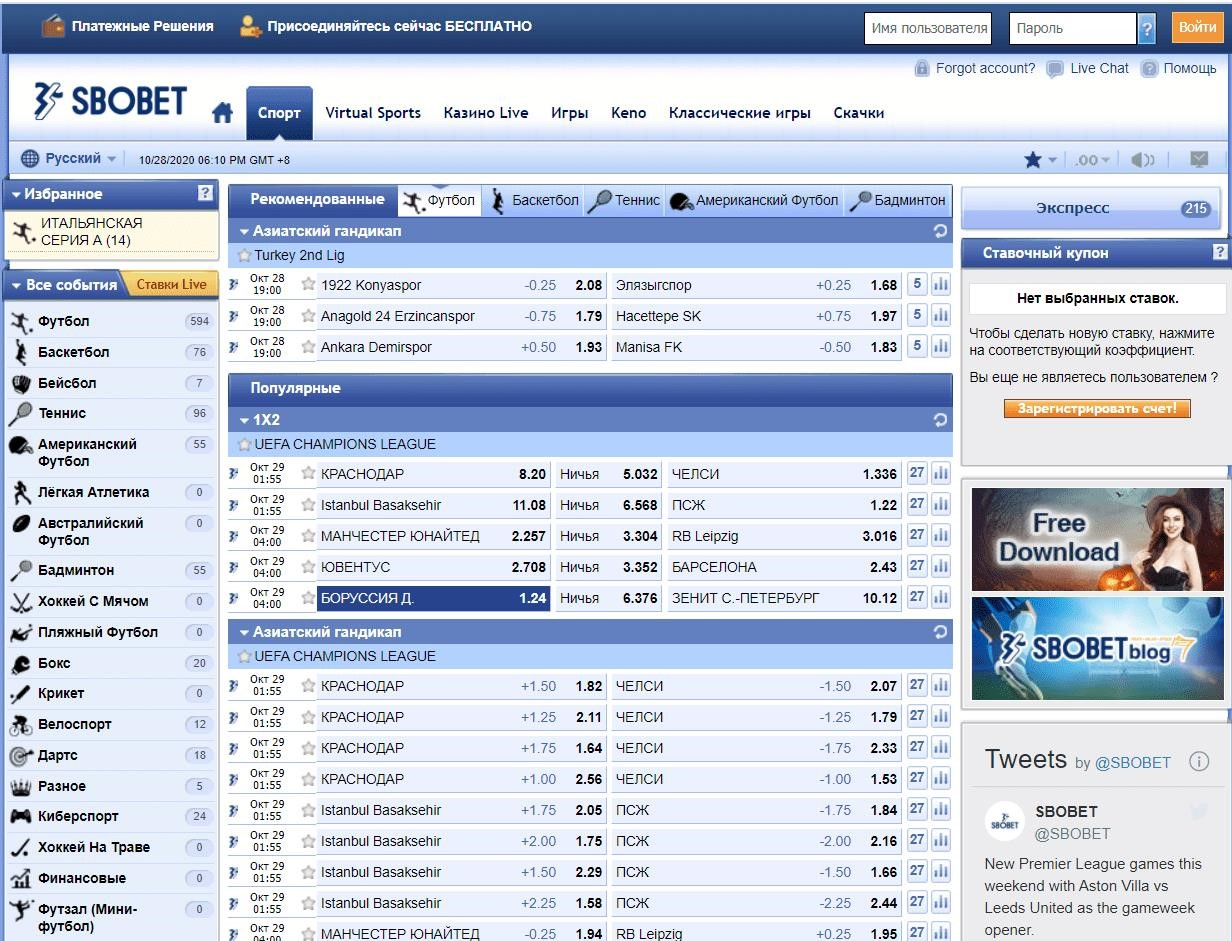1232x941 pixels.
Task: Click the Зарегистрировать счет! button
Action: [1097, 409]
